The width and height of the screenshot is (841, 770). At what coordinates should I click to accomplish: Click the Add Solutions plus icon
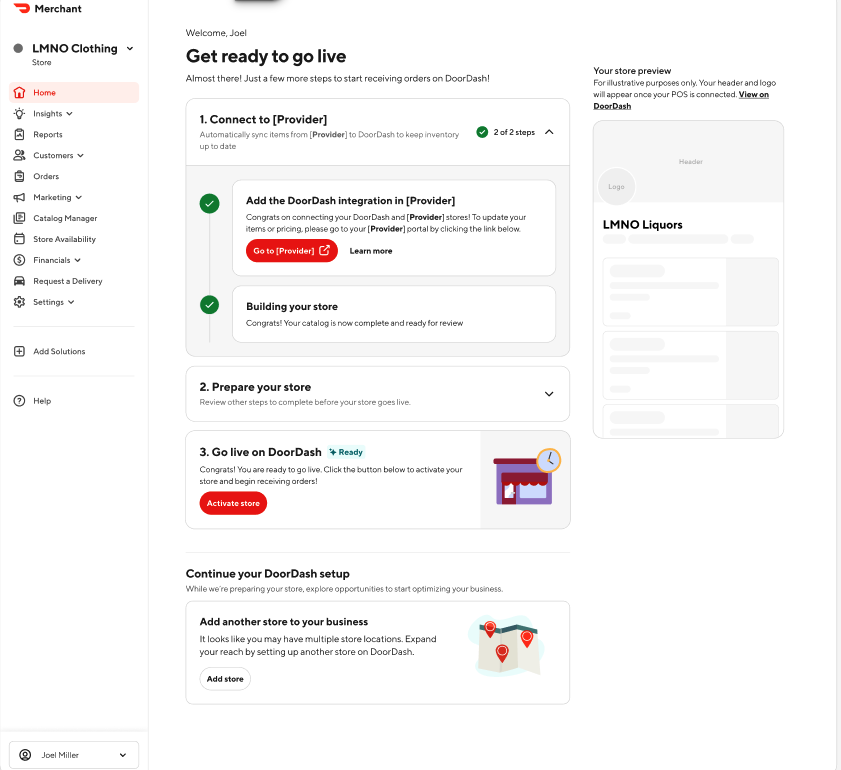pyautogui.click(x=18, y=351)
